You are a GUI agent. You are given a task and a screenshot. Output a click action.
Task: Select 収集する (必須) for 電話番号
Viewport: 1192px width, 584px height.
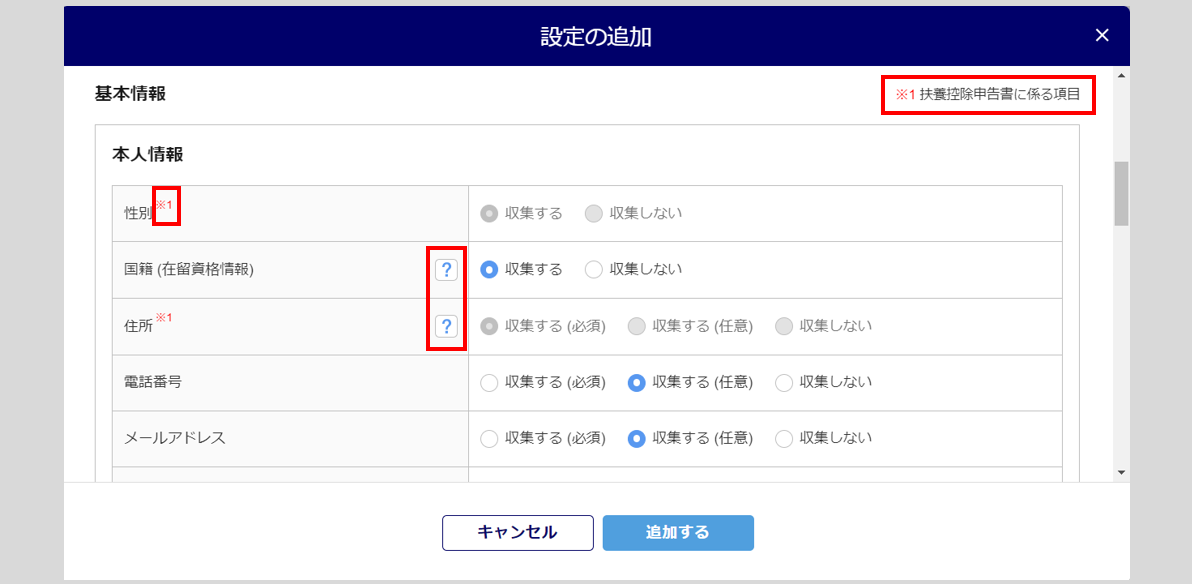tap(490, 382)
